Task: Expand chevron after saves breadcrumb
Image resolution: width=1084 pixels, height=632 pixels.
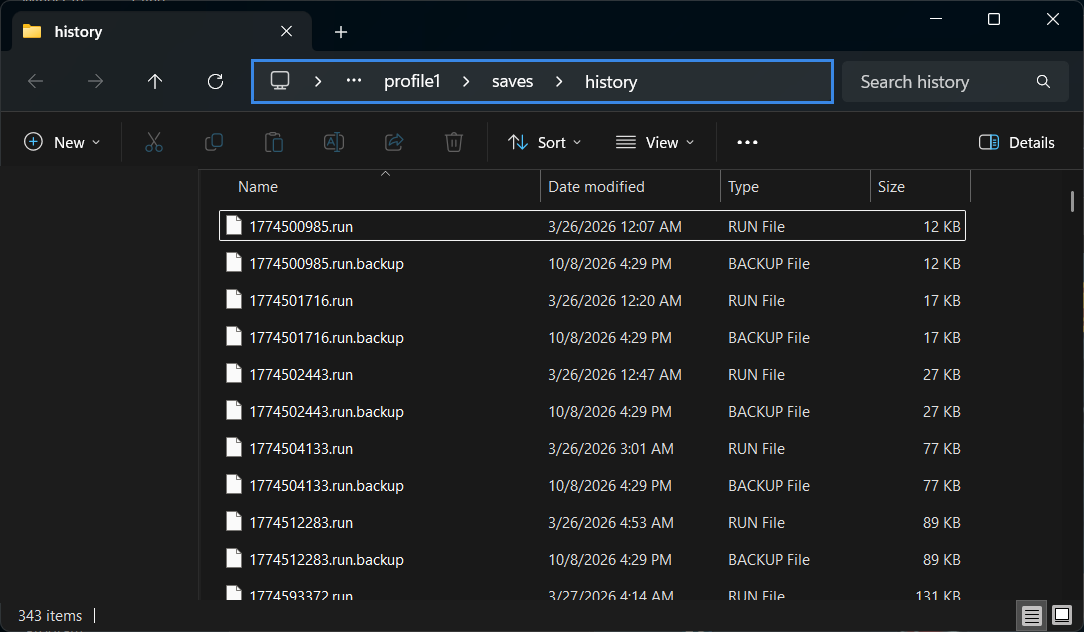Action: coord(559,82)
